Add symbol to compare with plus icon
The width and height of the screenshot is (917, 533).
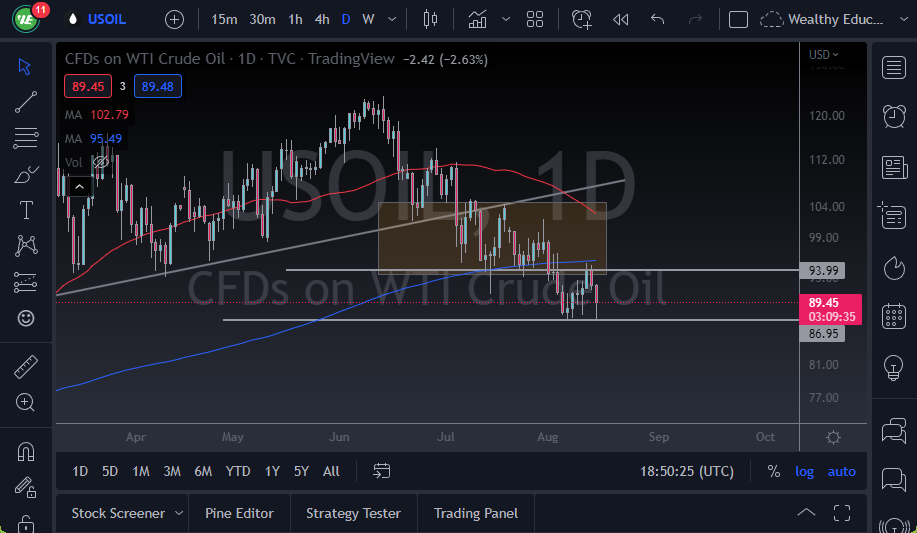174,19
